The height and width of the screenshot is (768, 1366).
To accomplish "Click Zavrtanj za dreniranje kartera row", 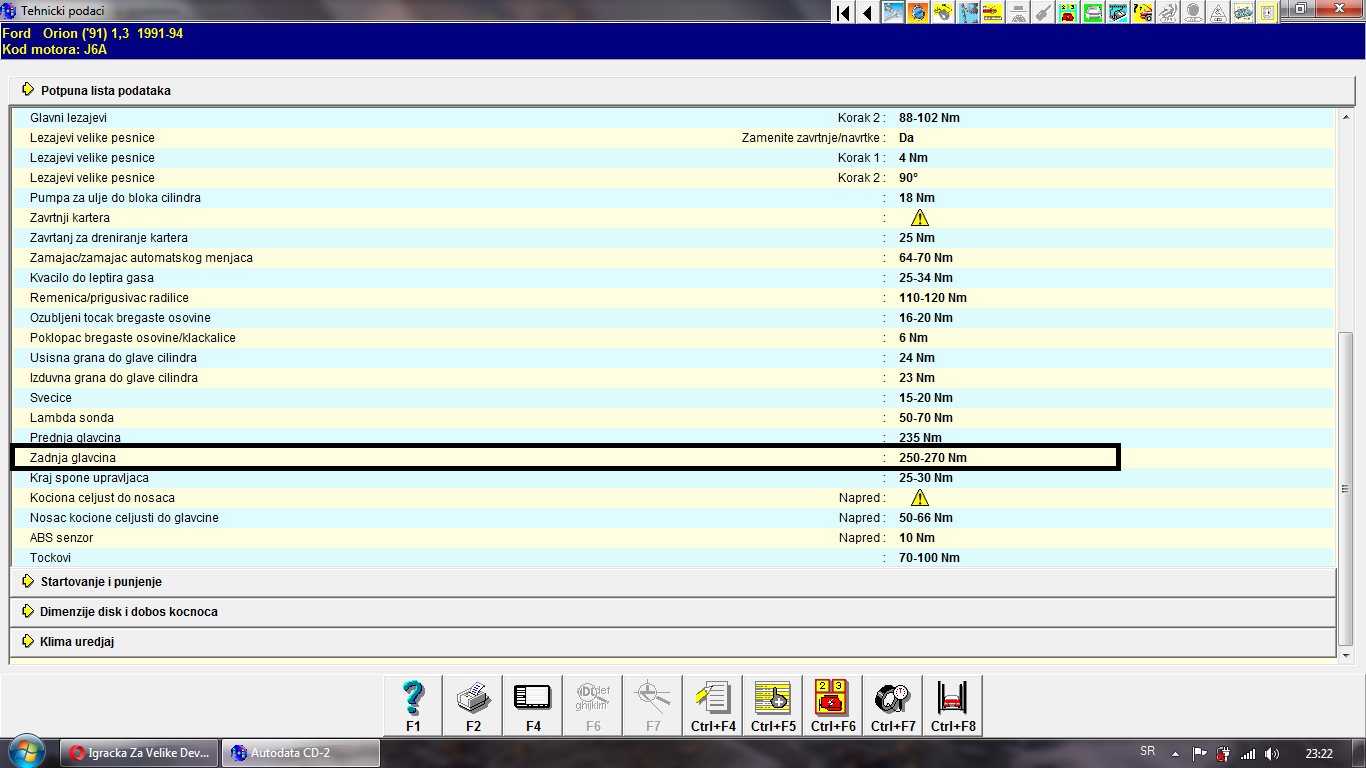I will pos(672,237).
